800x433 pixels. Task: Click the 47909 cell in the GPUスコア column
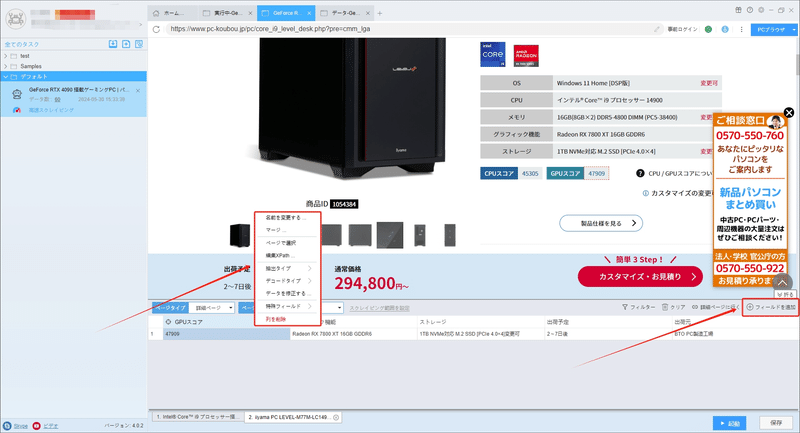[226, 334]
